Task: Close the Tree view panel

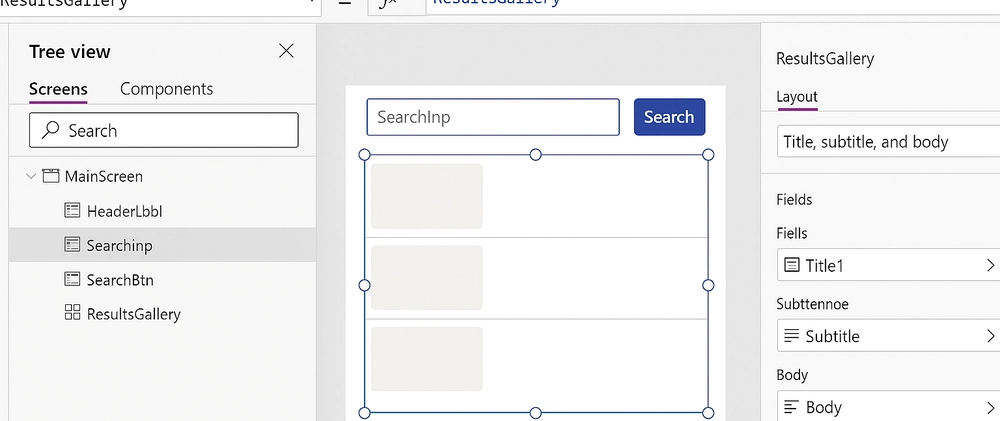Action: tap(286, 51)
